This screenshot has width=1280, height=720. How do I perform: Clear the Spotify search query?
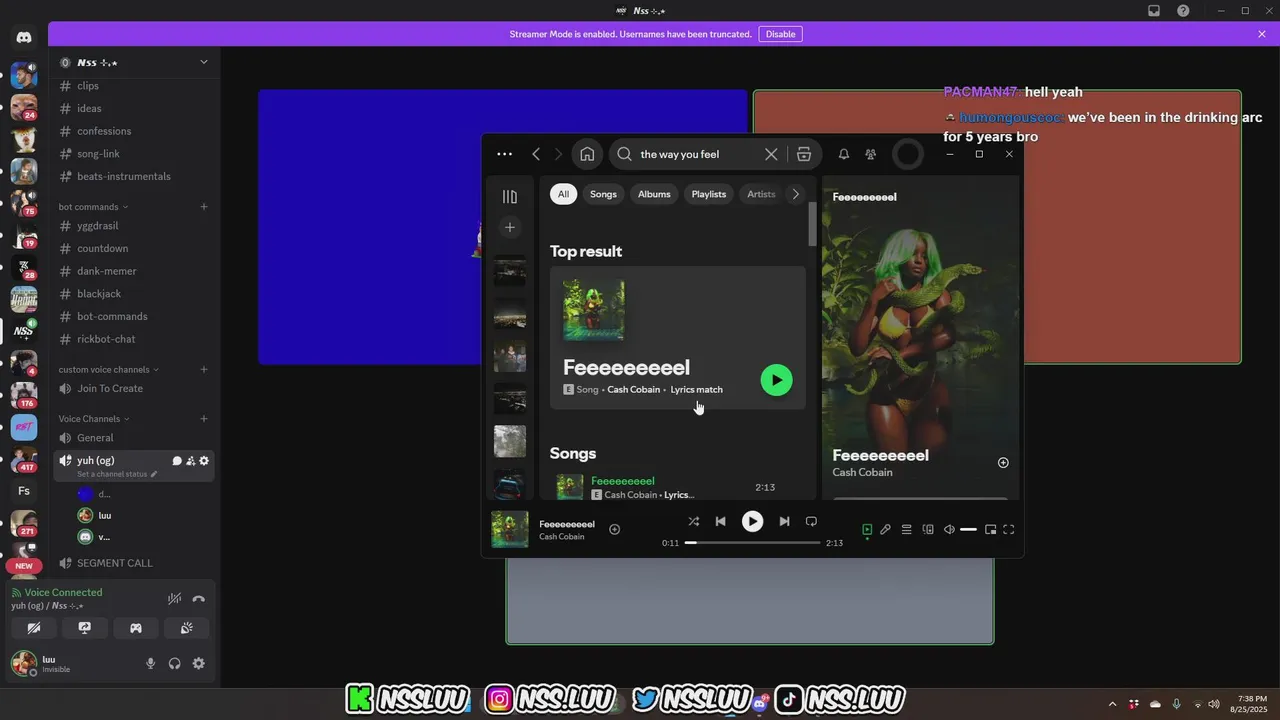pos(771,154)
